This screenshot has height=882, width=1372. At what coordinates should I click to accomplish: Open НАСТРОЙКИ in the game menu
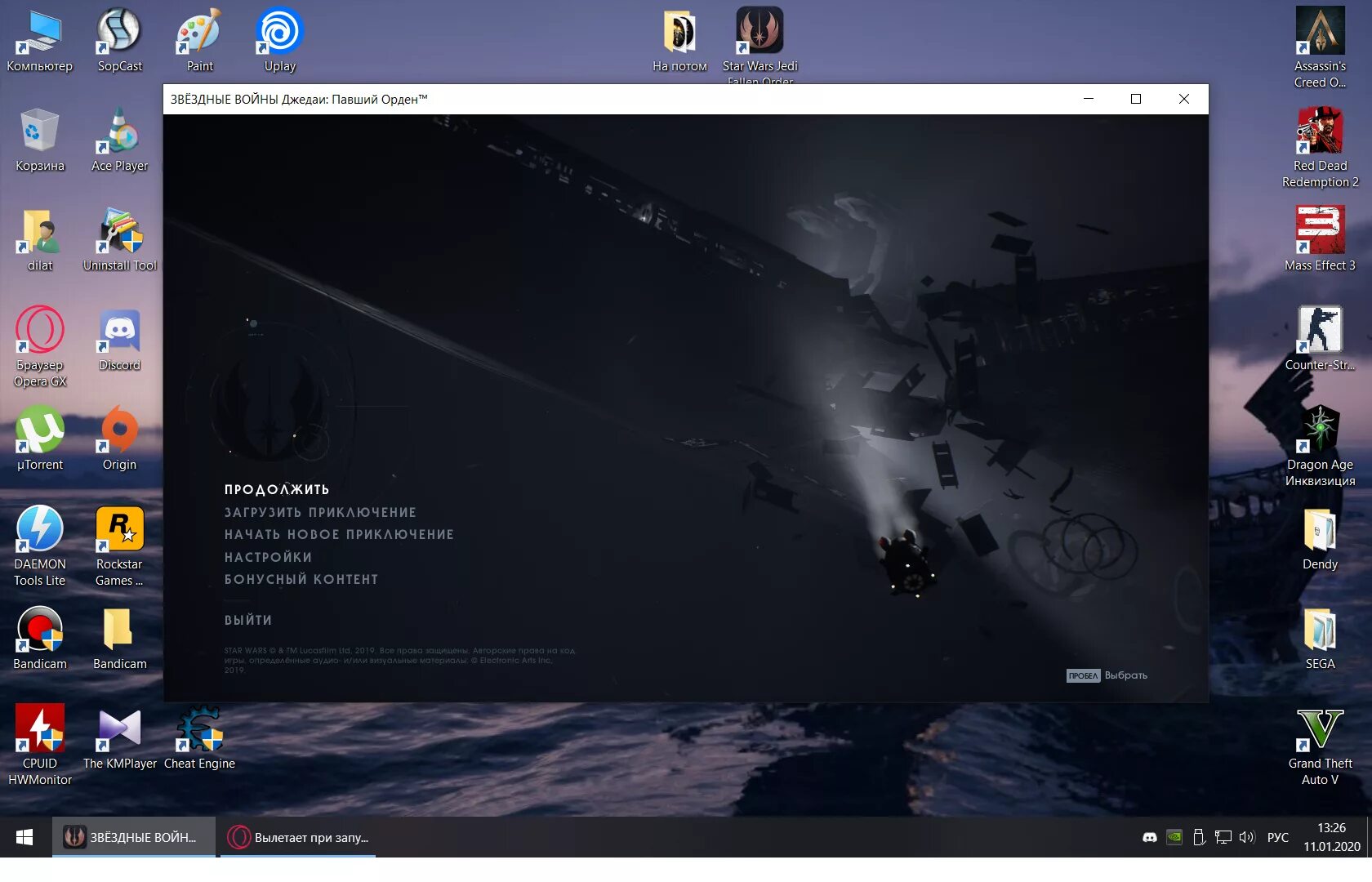coord(268,557)
